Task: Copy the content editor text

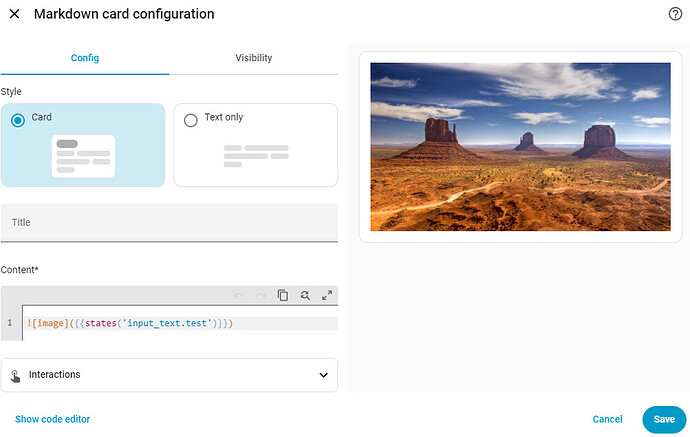Action: tap(283, 295)
